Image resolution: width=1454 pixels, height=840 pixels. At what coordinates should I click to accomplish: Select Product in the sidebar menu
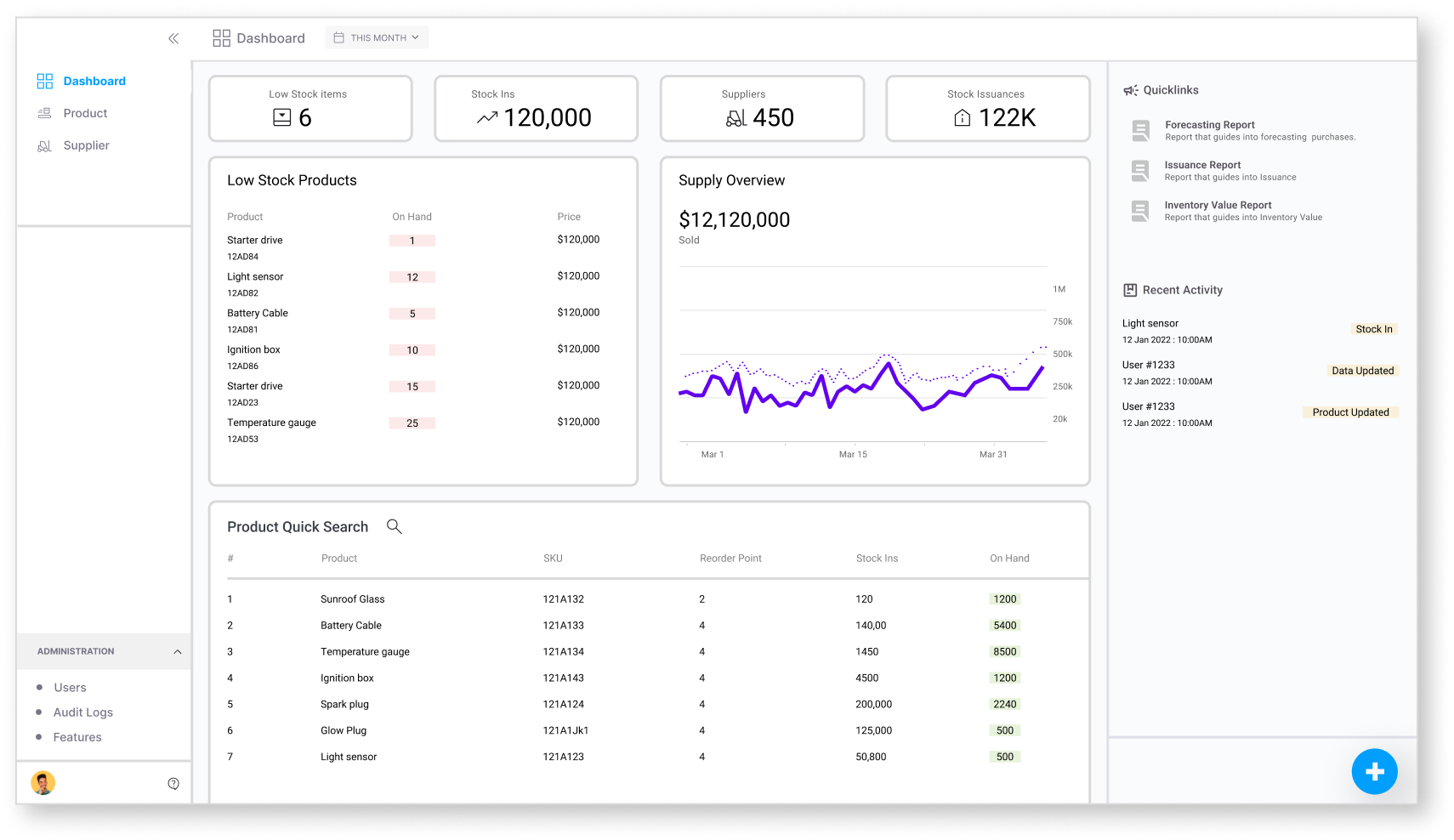[x=85, y=113]
